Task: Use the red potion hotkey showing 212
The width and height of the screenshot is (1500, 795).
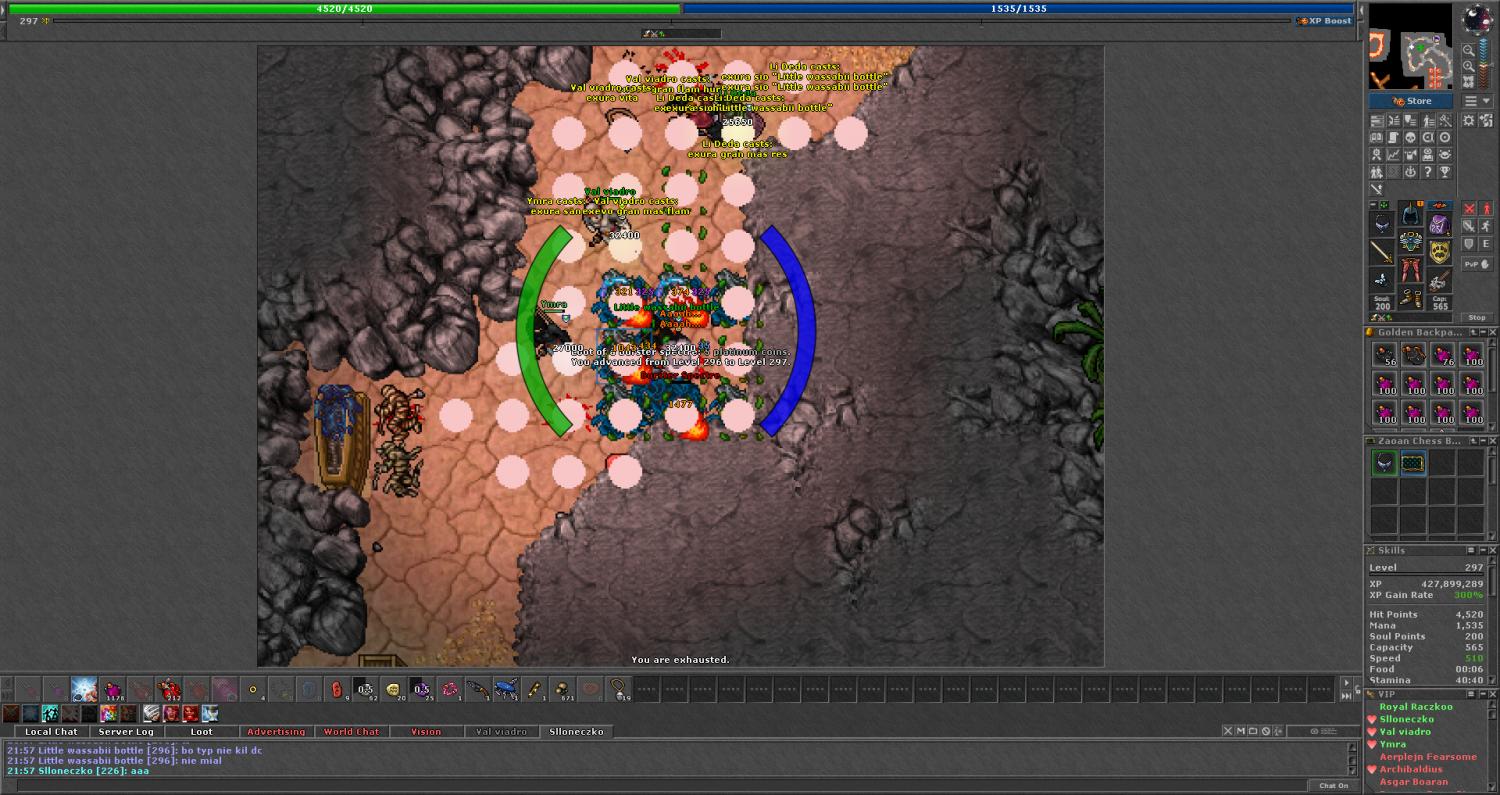Action: pyautogui.click(x=168, y=688)
